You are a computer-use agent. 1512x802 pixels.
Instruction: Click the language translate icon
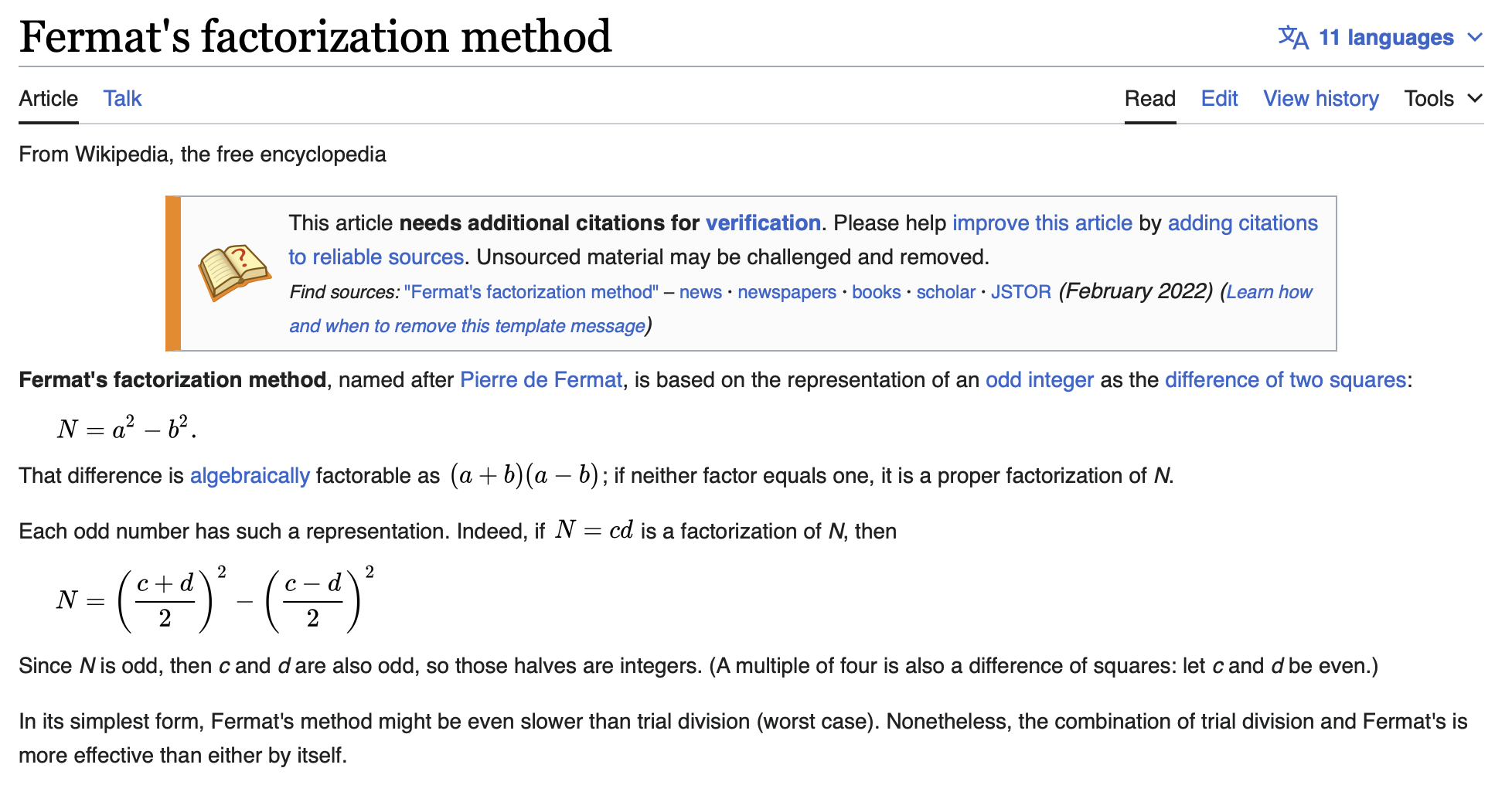pyautogui.click(x=1293, y=37)
